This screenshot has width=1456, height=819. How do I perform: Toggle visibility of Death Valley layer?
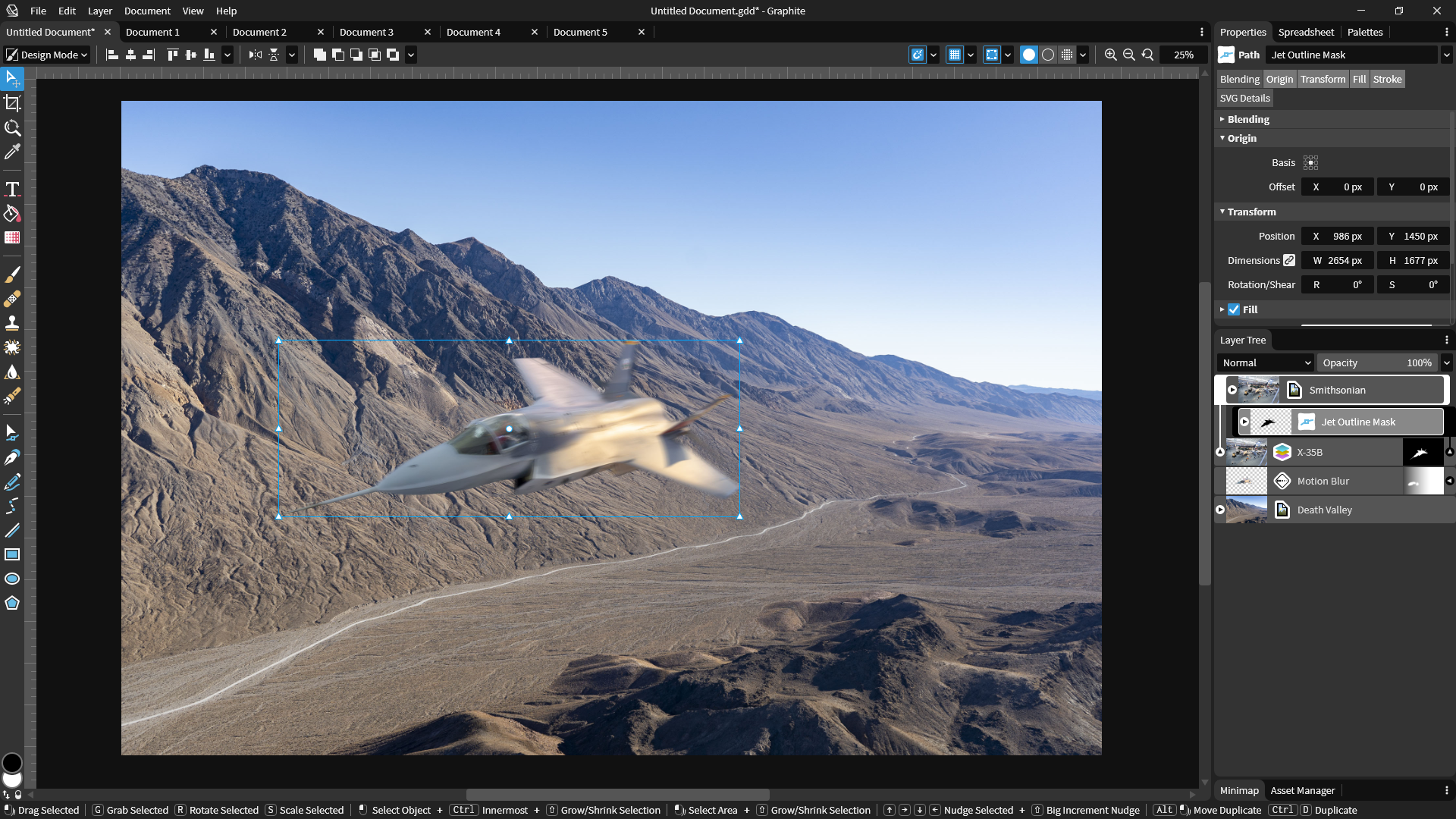coord(1220,509)
